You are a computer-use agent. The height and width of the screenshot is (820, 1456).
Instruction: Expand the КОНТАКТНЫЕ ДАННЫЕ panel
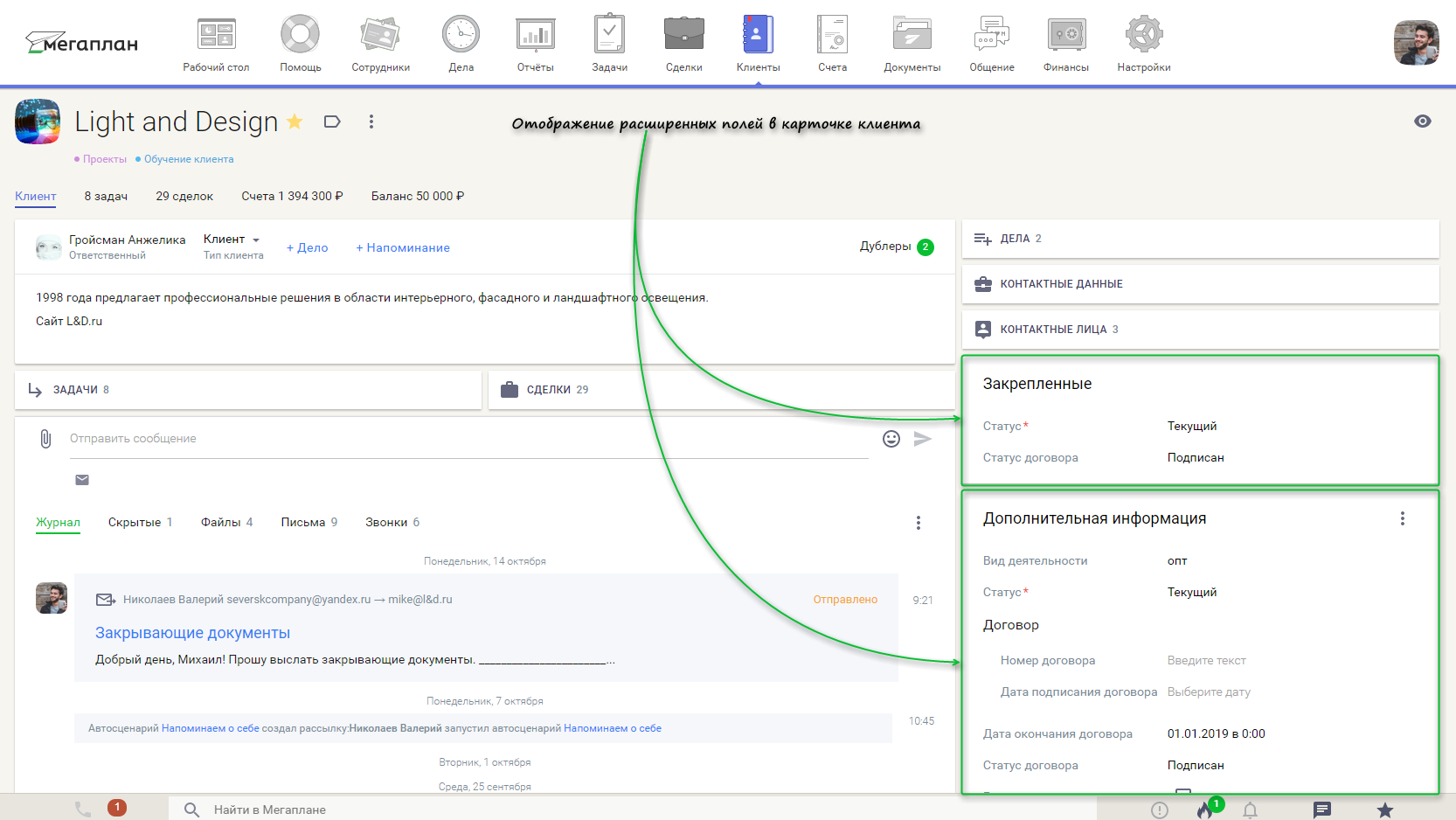tap(1201, 284)
